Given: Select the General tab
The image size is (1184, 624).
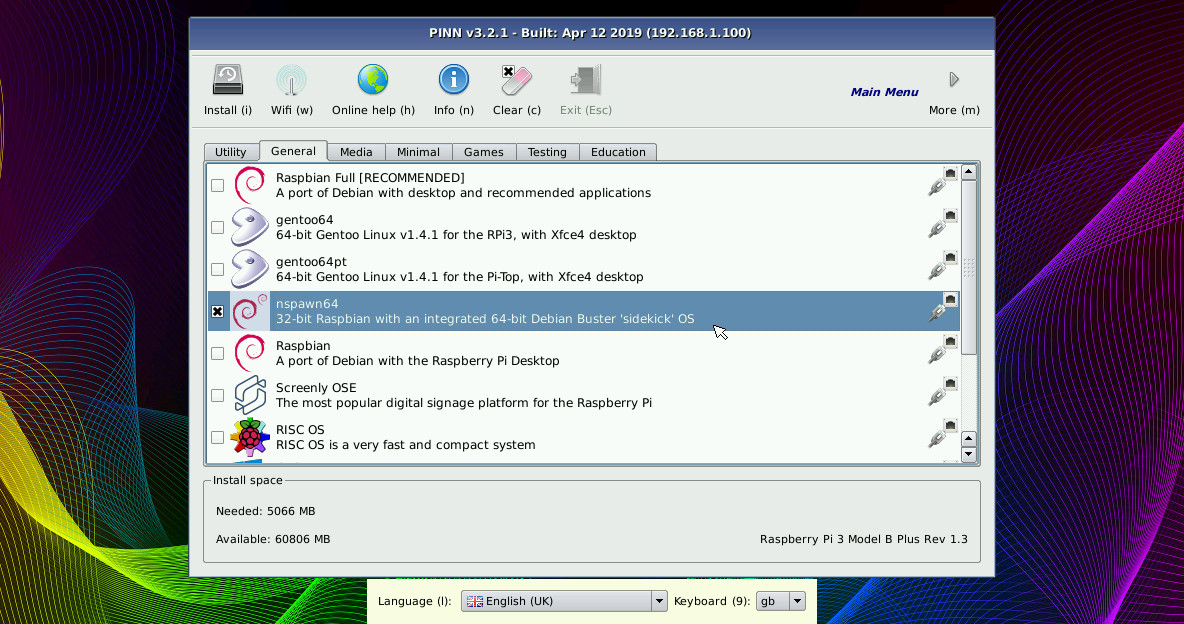Looking at the screenshot, I should pyautogui.click(x=293, y=151).
